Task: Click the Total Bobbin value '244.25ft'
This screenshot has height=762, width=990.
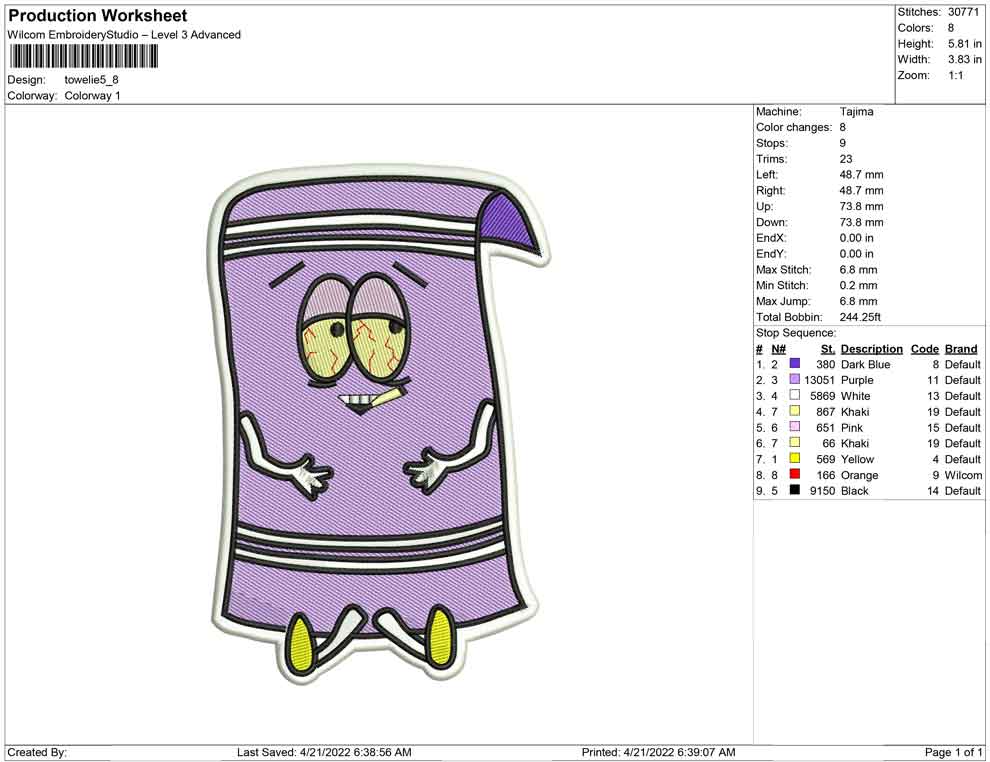Action: coord(860,317)
